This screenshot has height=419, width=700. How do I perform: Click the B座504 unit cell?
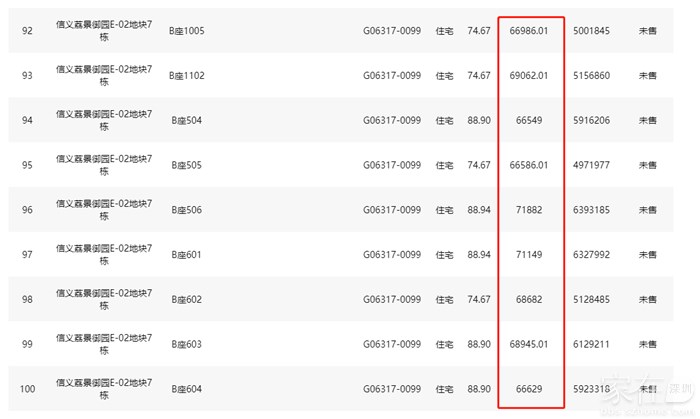tap(186, 121)
